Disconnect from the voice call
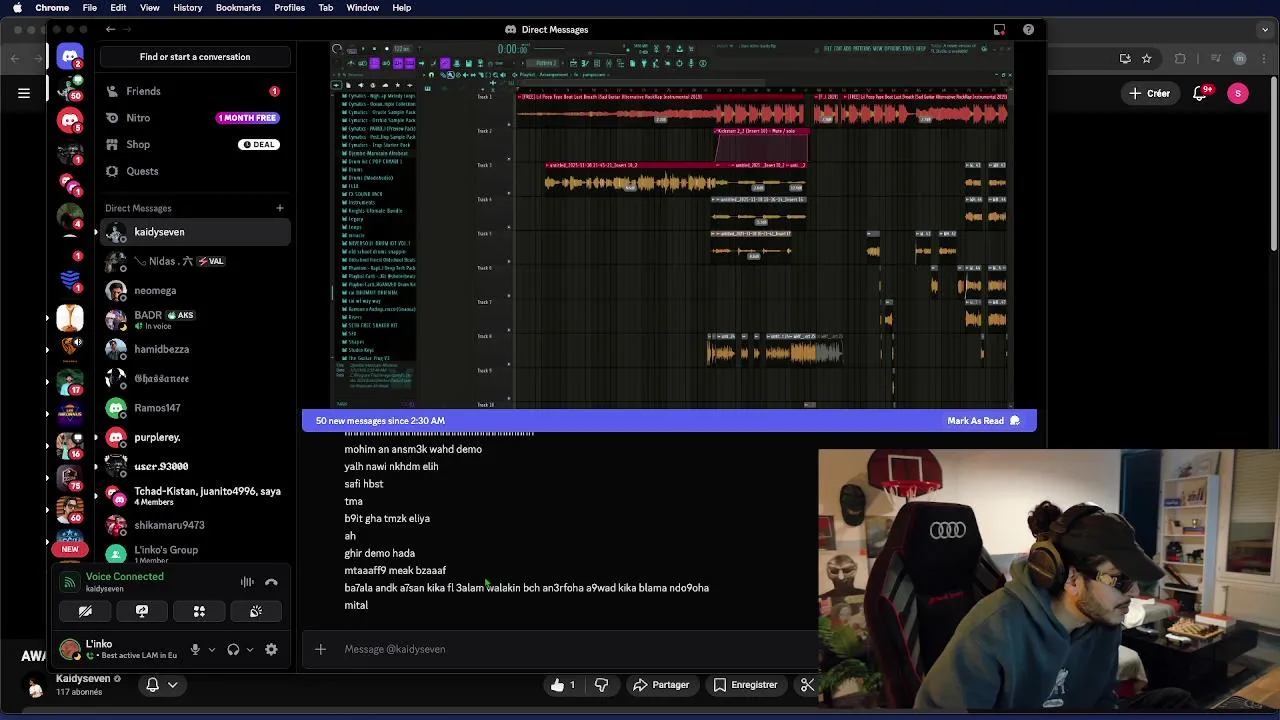The image size is (1280, 720). [271, 582]
